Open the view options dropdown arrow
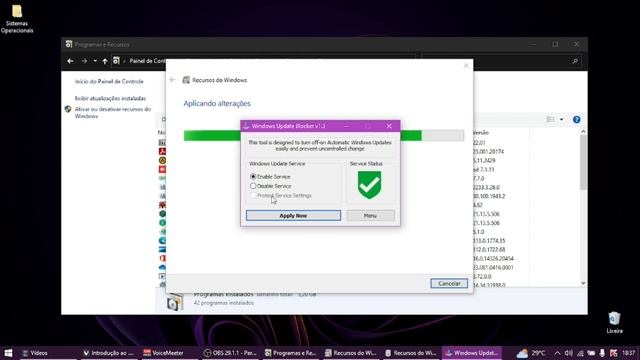640x360 pixels. coord(562,119)
